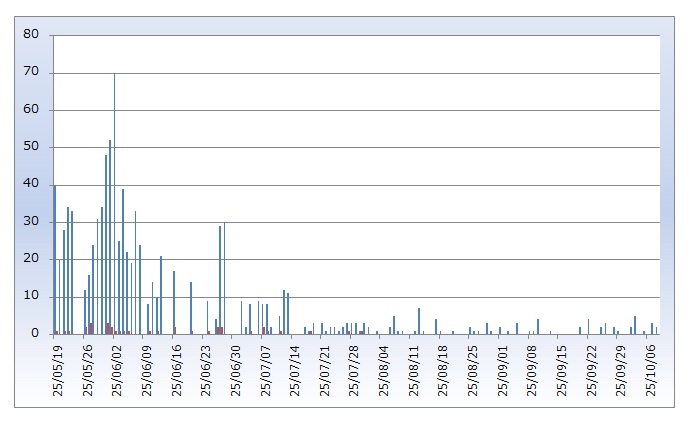Image resolution: width=691 pixels, height=422 pixels.
Task: Select the blue bar of height 17 near 25/06/16
Action: pyautogui.click(x=173, y=302)
